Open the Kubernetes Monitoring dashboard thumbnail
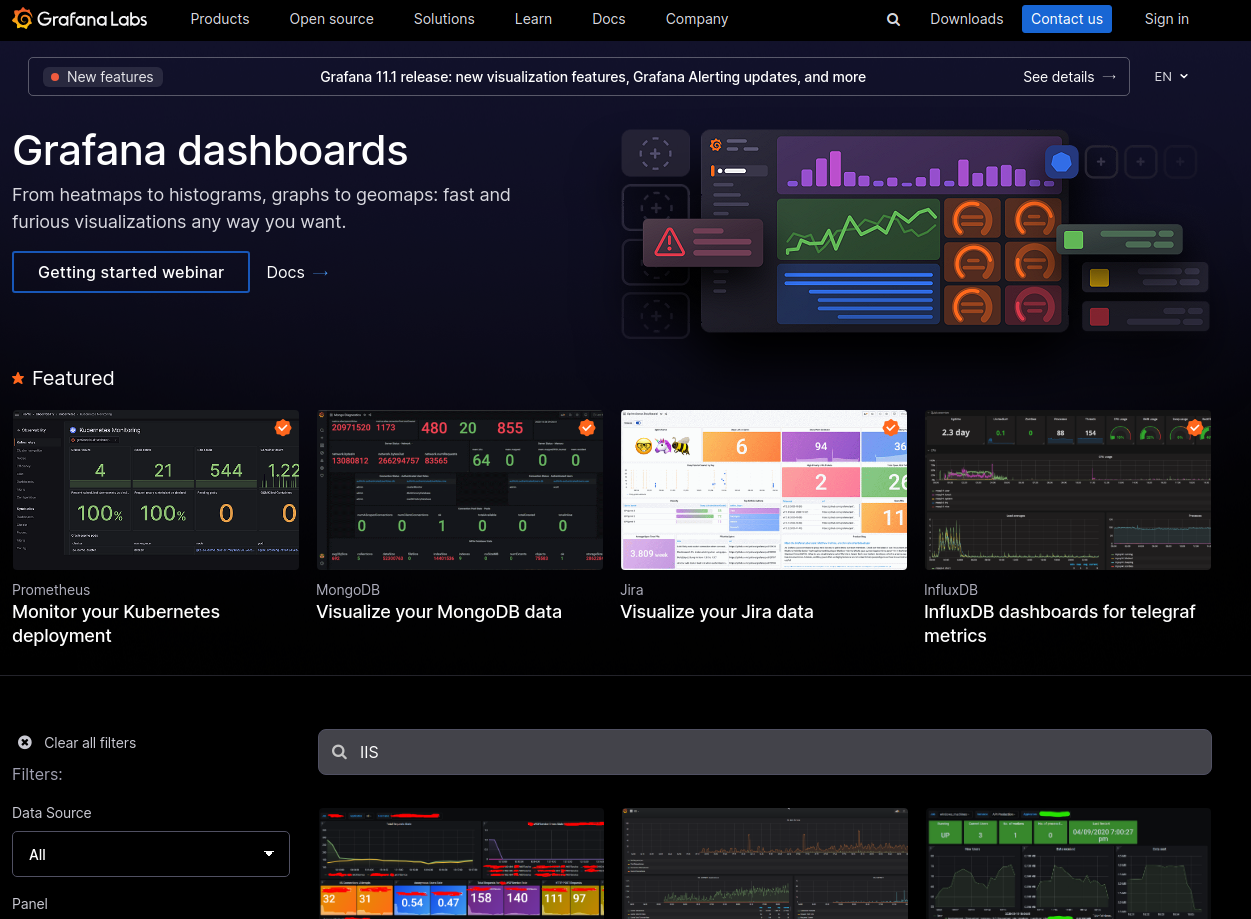 (155, 490)
